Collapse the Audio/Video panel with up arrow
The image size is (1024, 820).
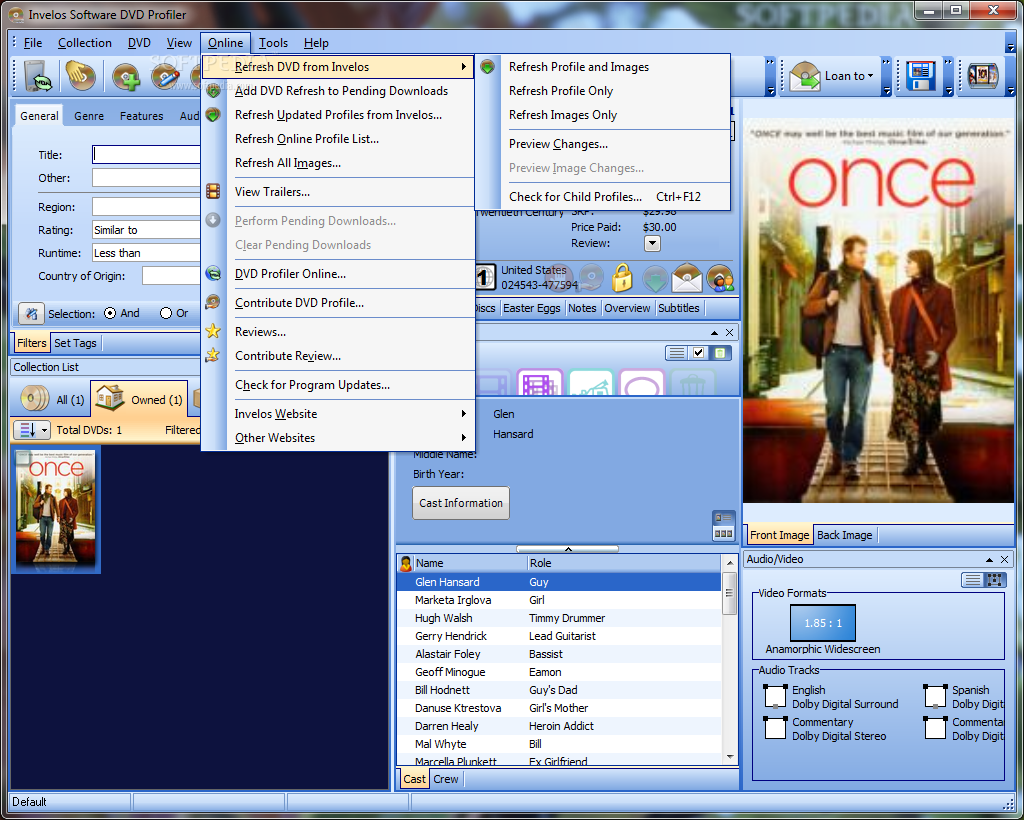tap(989, 560)
